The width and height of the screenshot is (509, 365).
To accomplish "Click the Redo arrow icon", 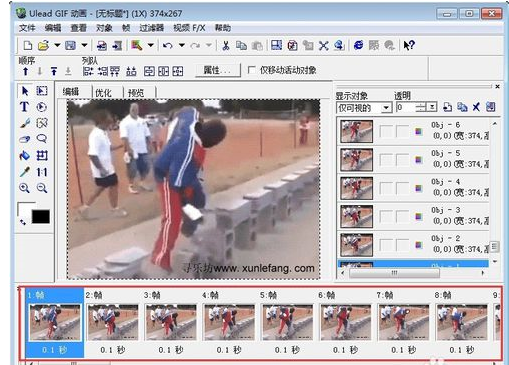I will pyautogui.click(x=195, y=45).
